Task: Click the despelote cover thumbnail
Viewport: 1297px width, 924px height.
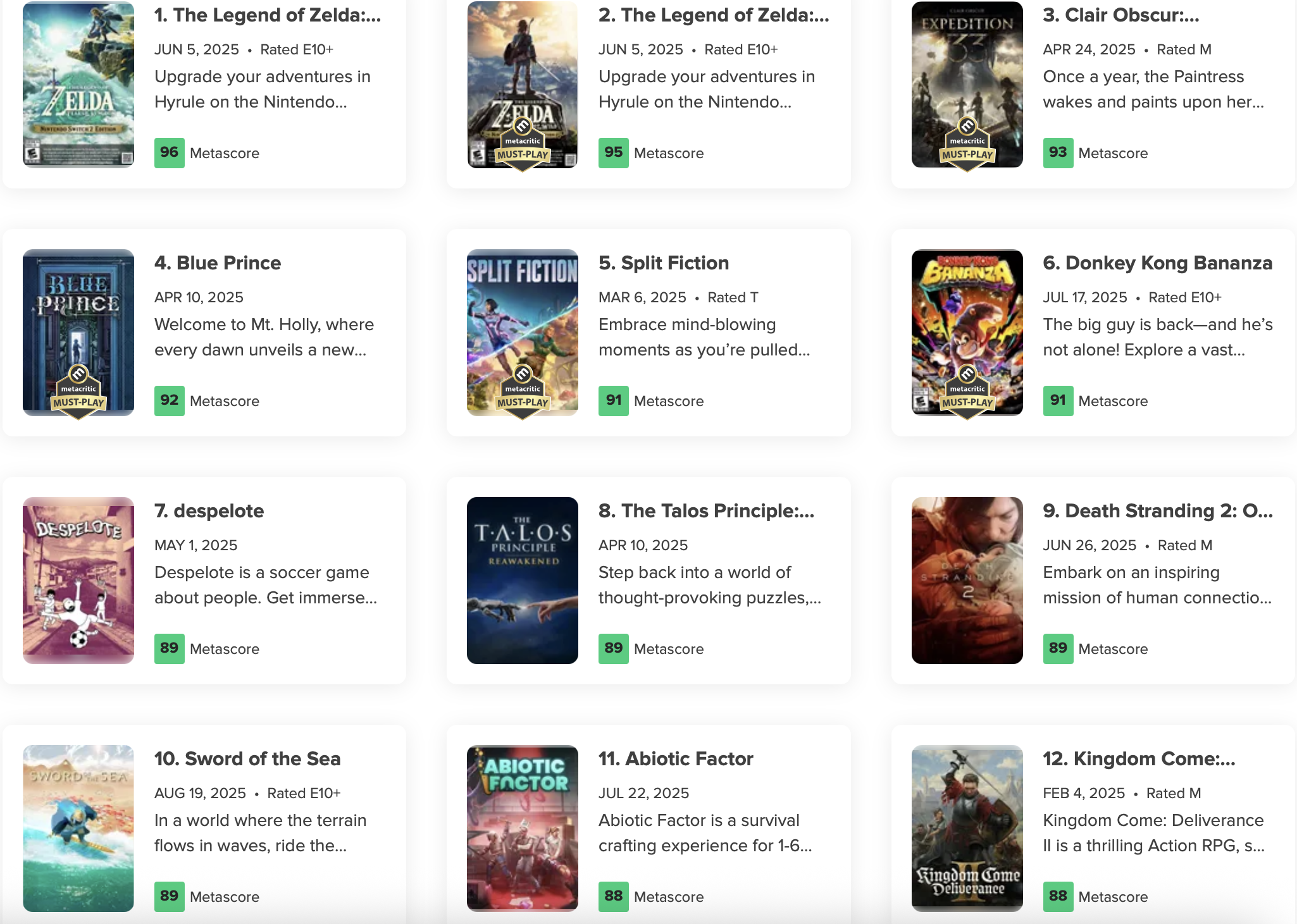Action: pos(78,580)
